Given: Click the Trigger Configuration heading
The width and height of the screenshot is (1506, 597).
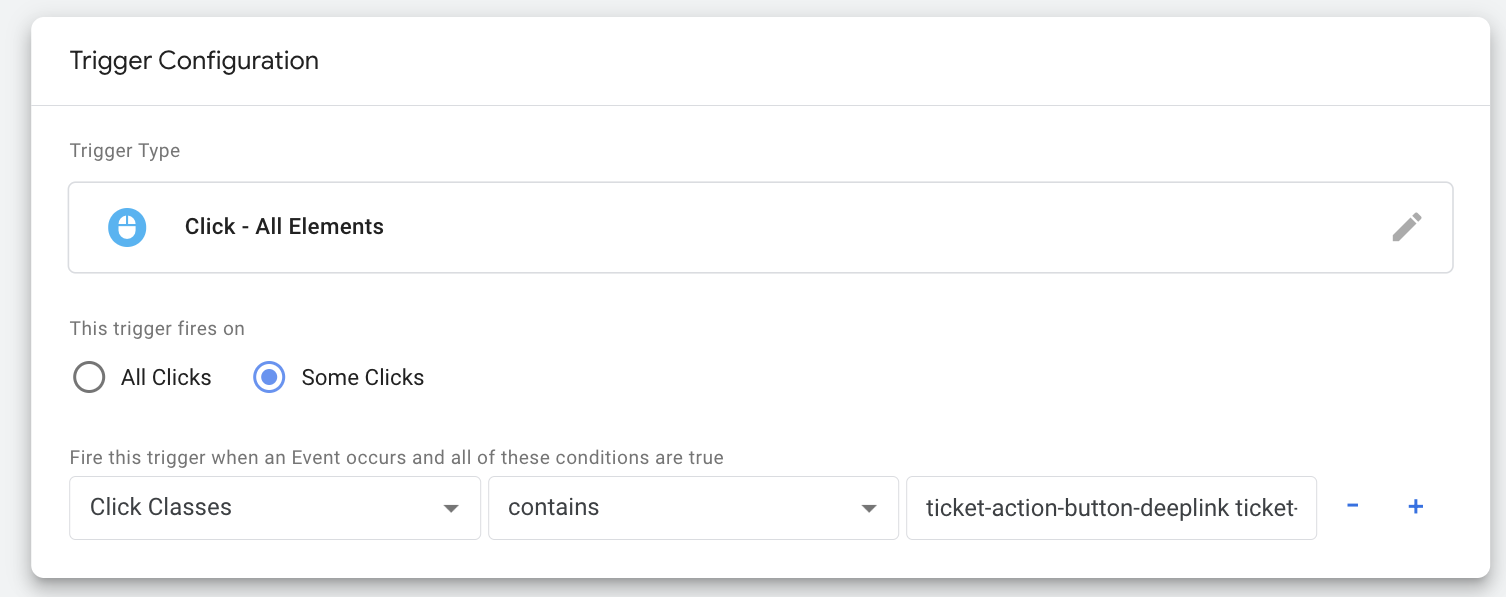Looking at the screenshot, I should point(194,61).
